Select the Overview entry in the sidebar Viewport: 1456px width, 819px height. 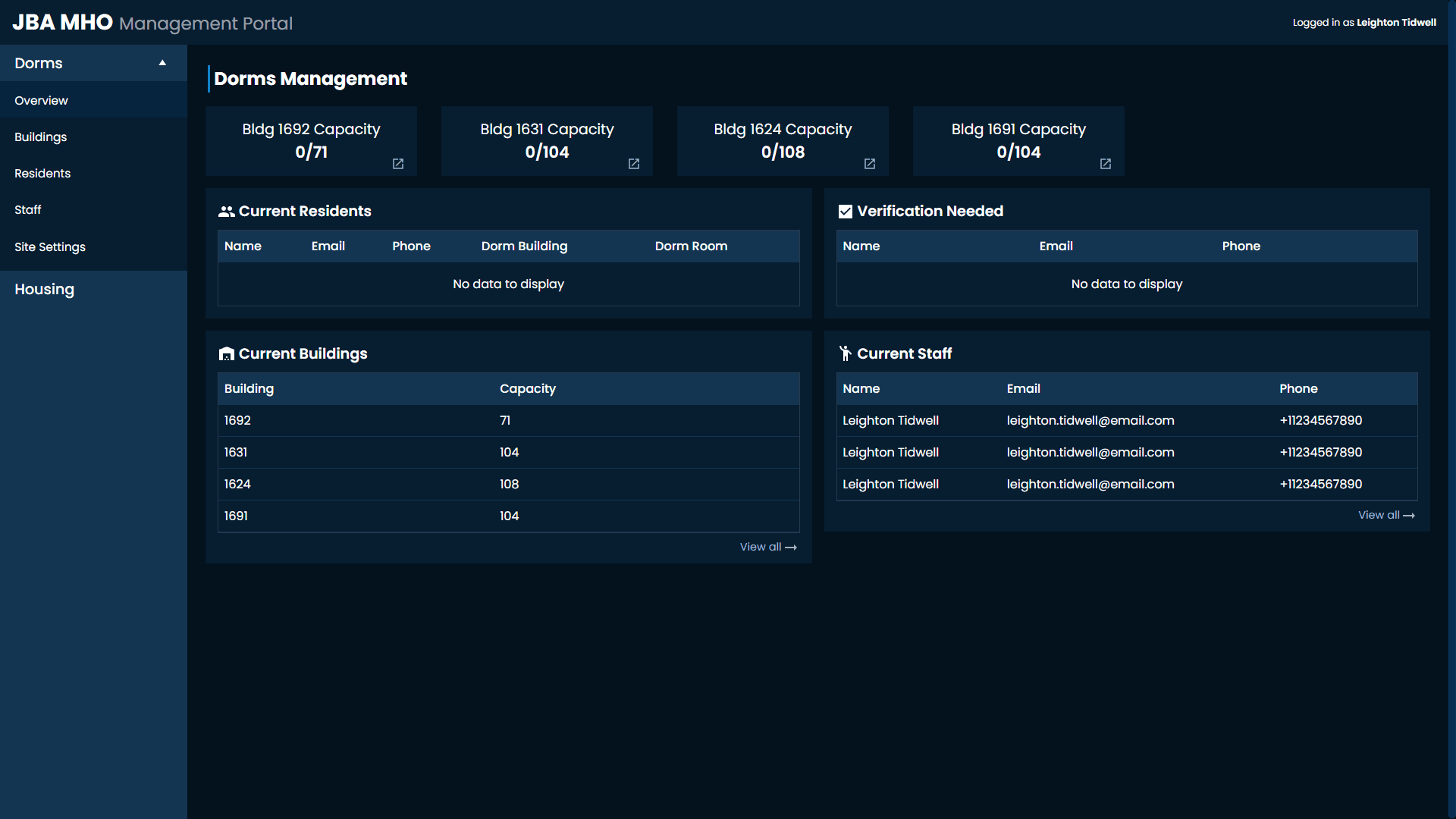pos(41,100)
